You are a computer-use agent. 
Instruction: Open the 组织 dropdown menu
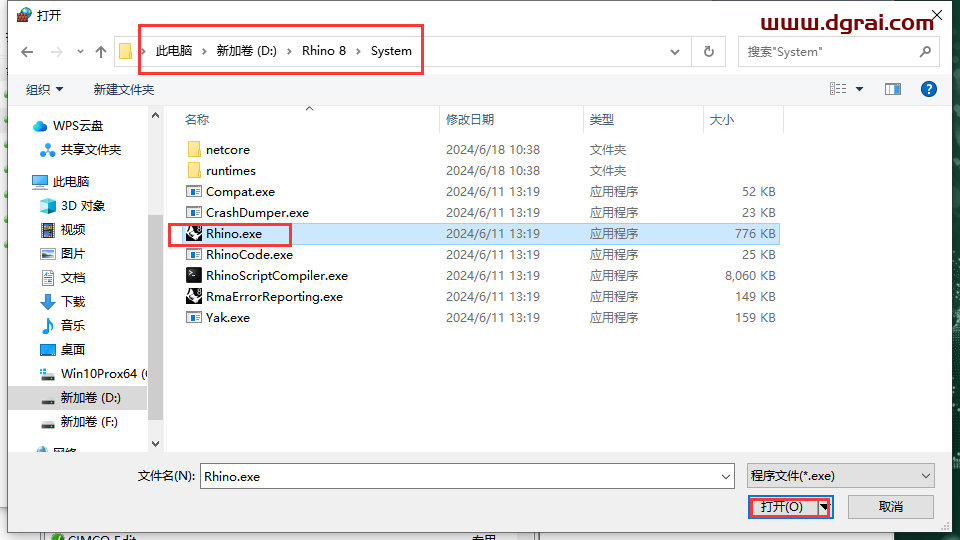point(45,90)
